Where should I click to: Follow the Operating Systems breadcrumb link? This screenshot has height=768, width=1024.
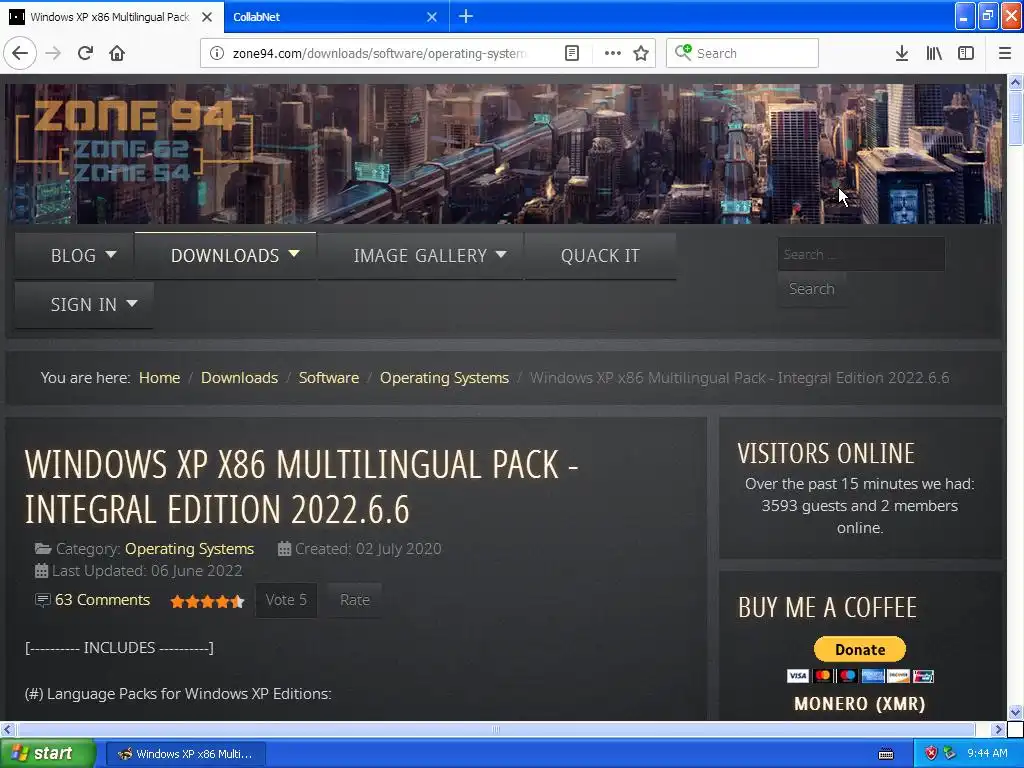pos(444,377)
